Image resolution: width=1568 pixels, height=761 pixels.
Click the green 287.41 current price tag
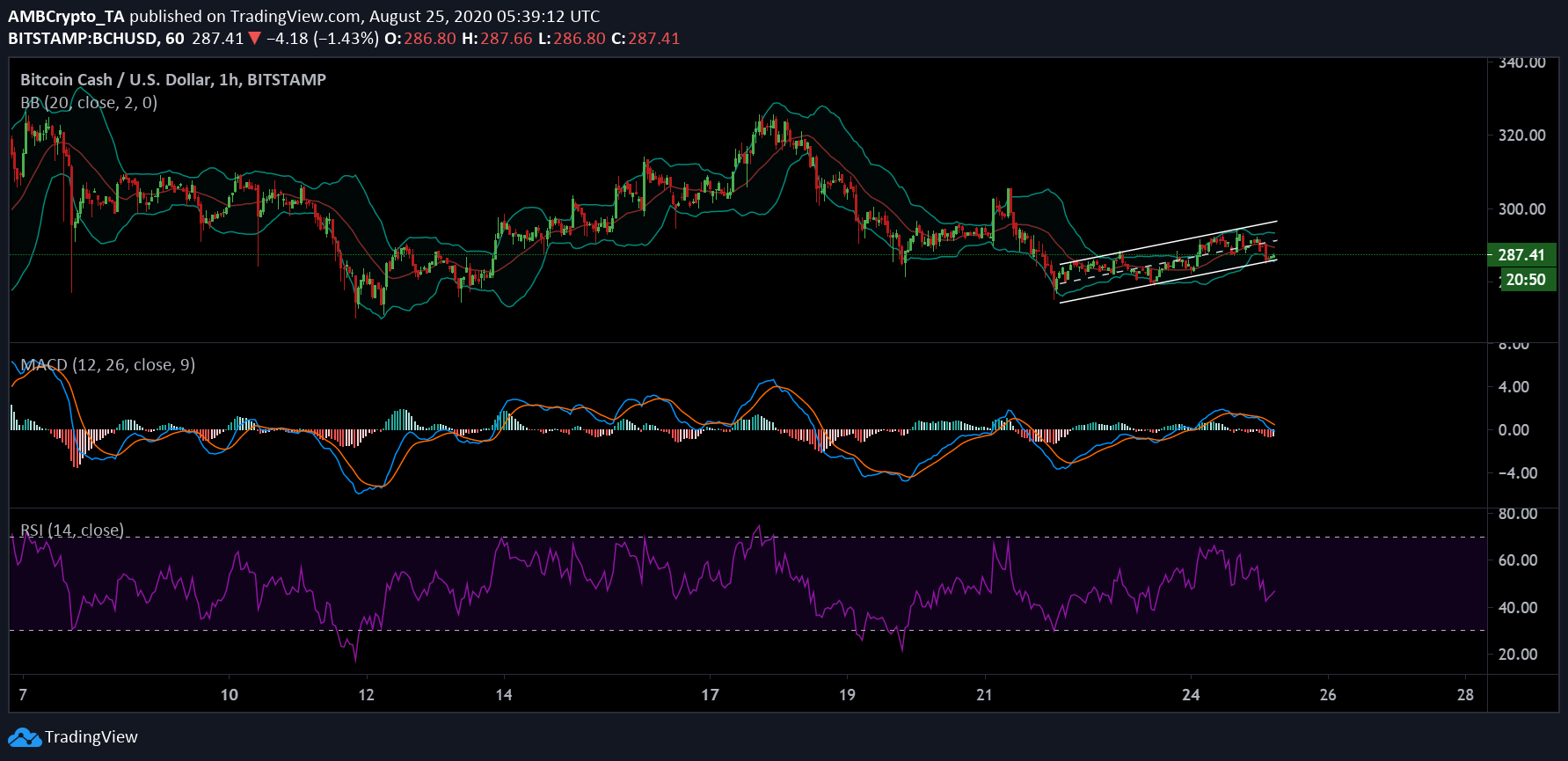tap(1521, 255)
